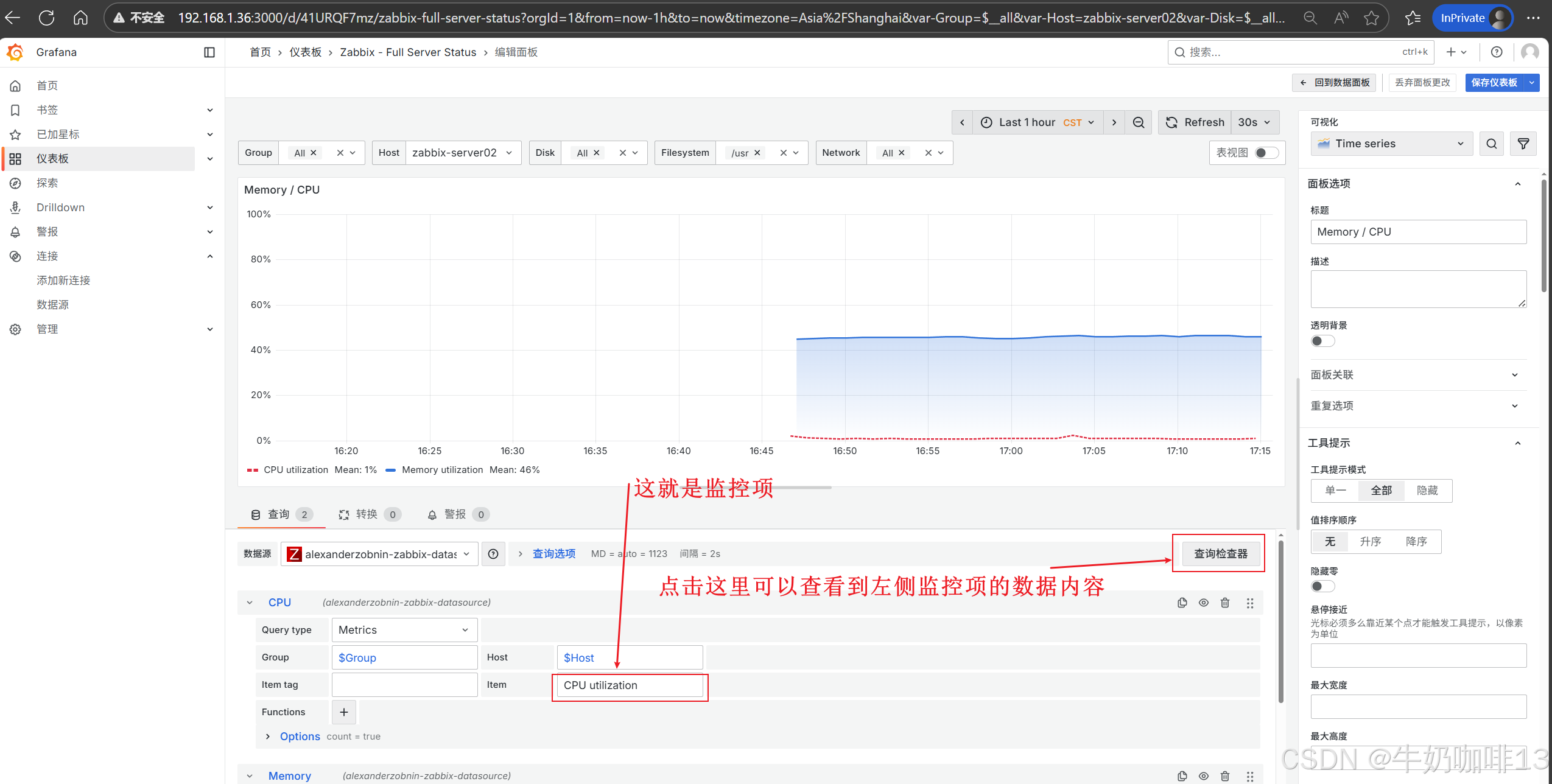This screenshot has width=1552, height=784.
Task: Toggle the 表视图 table view switch
Action: click(1266, 153)
